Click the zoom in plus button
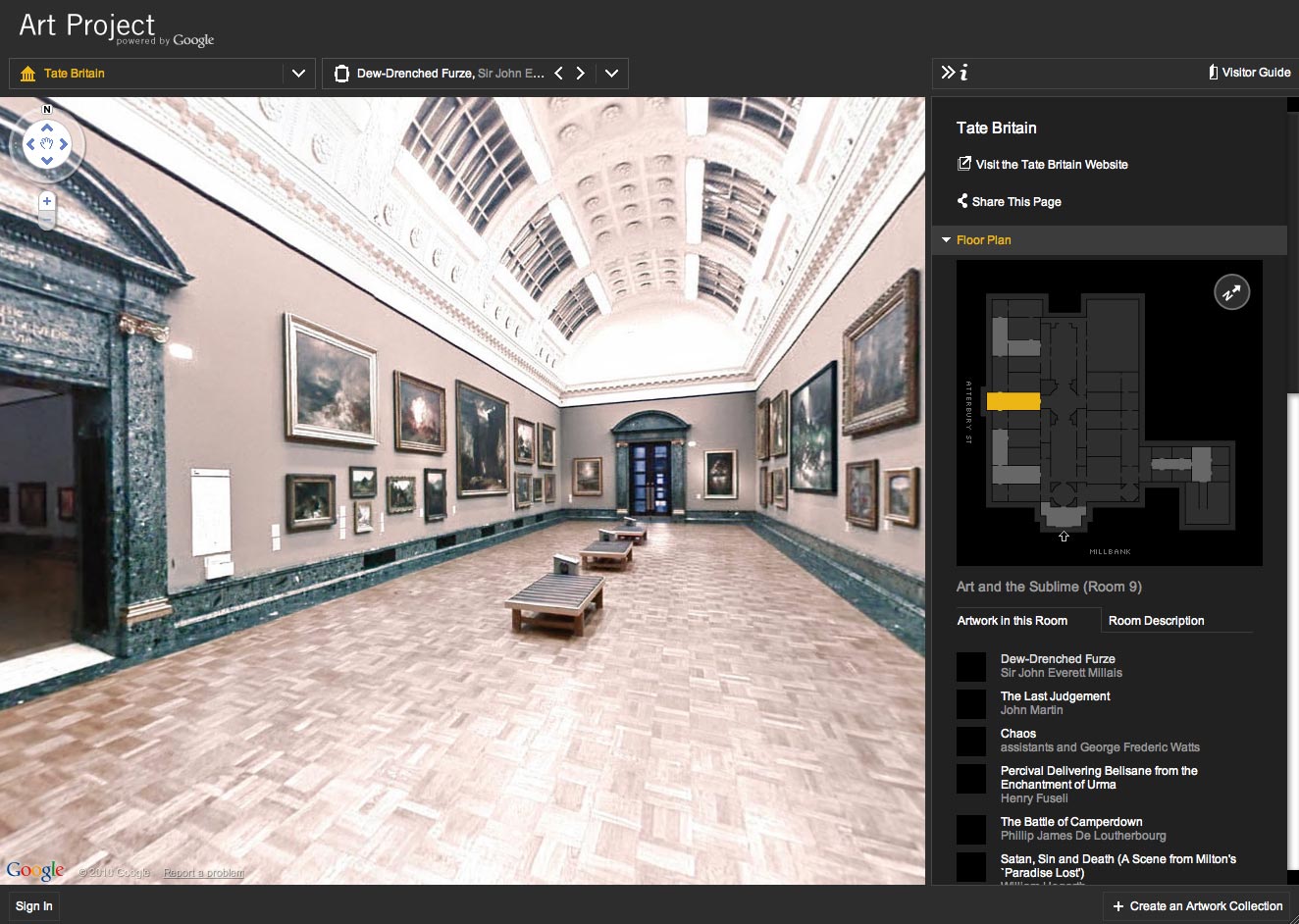This screenshot has height=924, width=1299. pyautogui.click(x=46, y=200)
